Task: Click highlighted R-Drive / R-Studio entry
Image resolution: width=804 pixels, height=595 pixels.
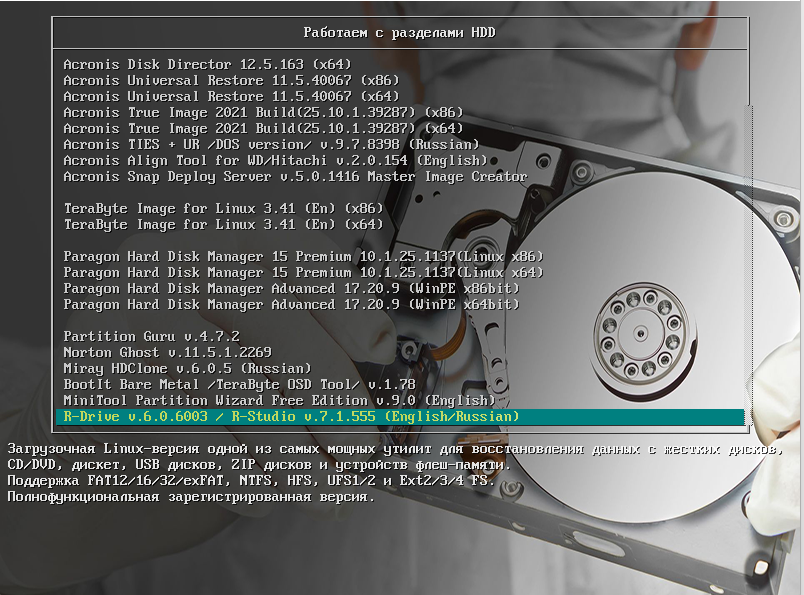Action: (x=291, y=416)
